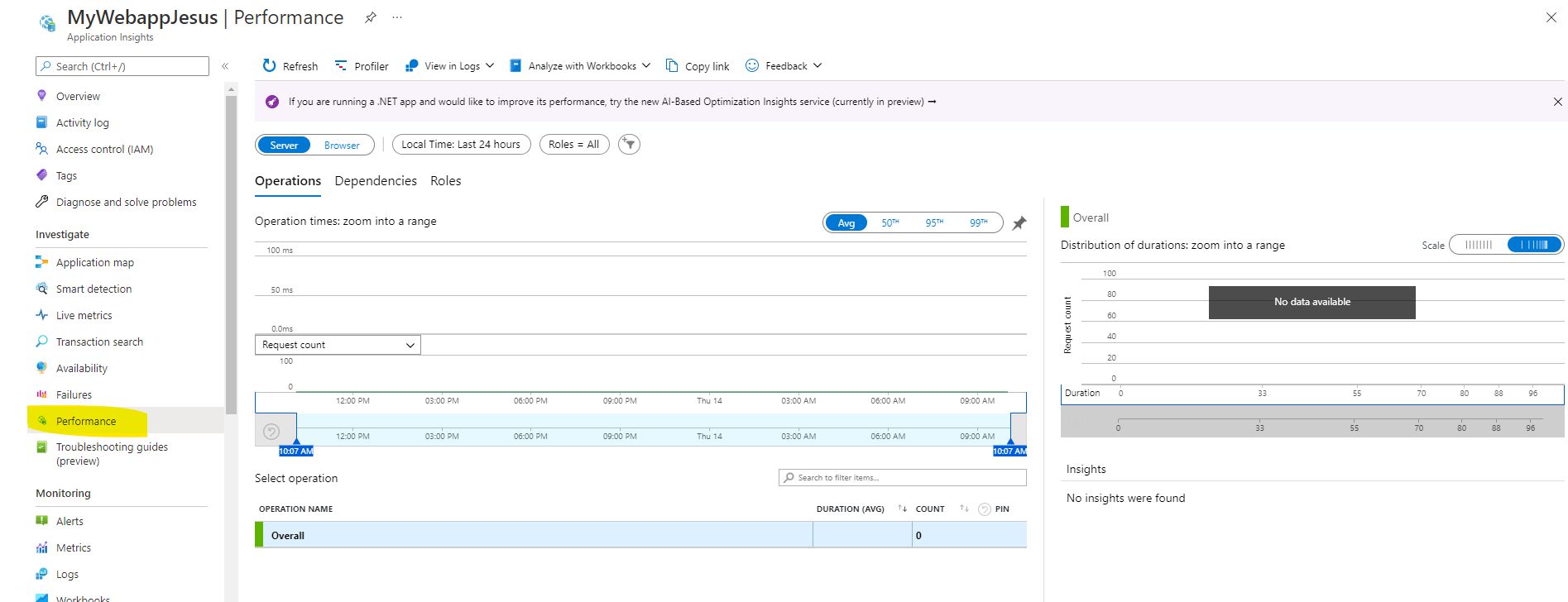Select the logarithmic scale option
The width and height of the screenshot is (1568, 602).
click(1534, 245)
